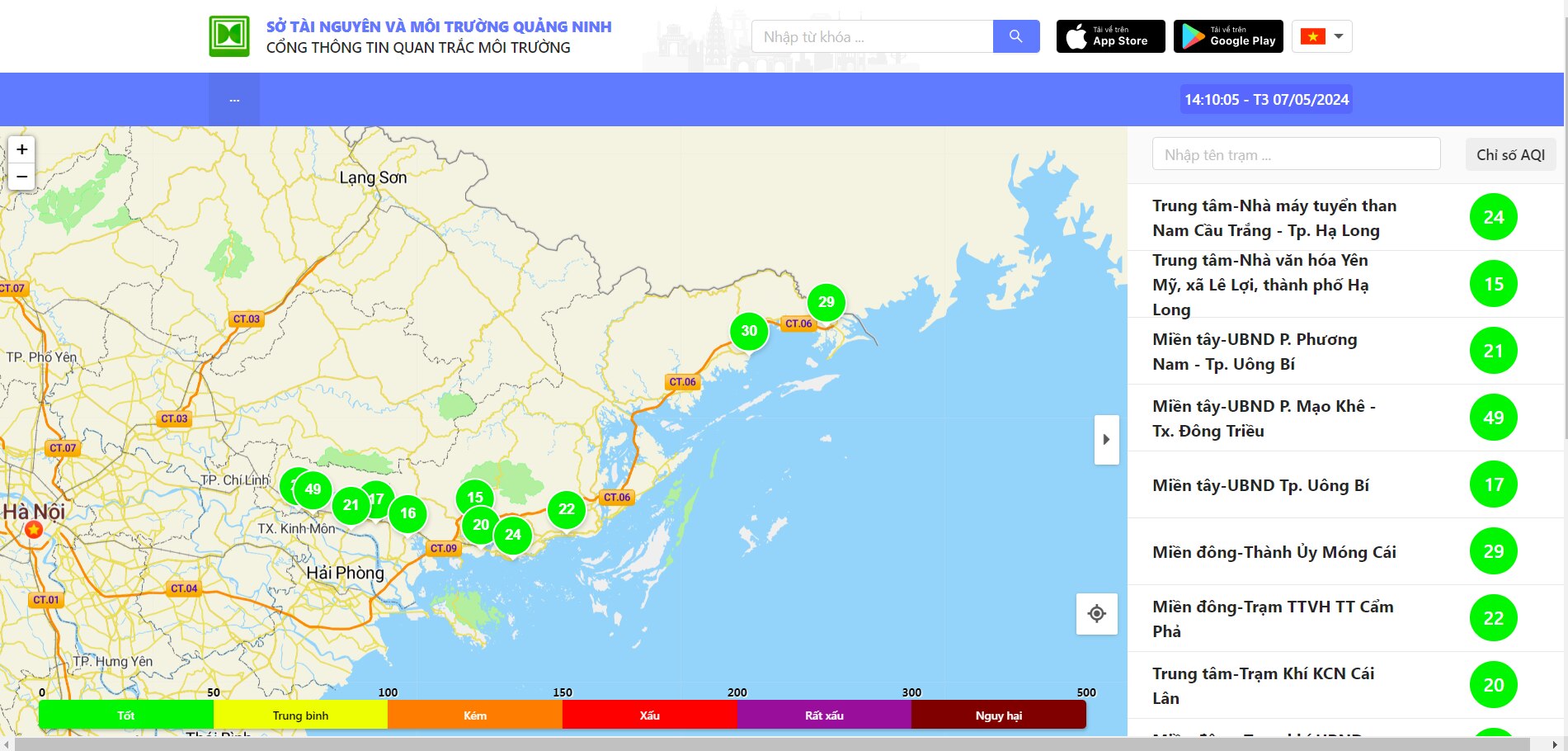This screenshot has width=1568, height=751.
Task: Click the orange Kém legend swatch
Action: (475, 715)
